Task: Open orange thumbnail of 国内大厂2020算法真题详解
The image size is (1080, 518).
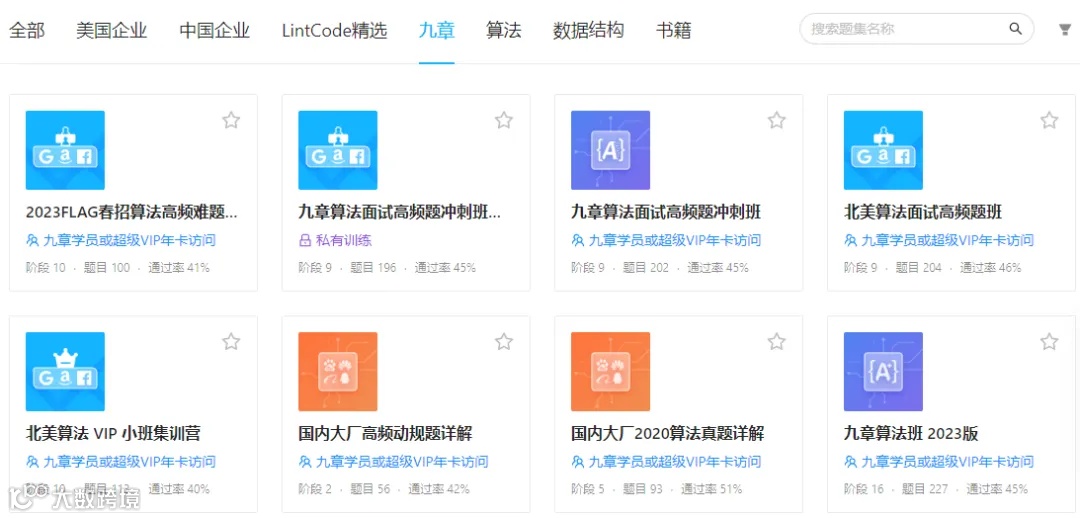Action: coord(610,371)
